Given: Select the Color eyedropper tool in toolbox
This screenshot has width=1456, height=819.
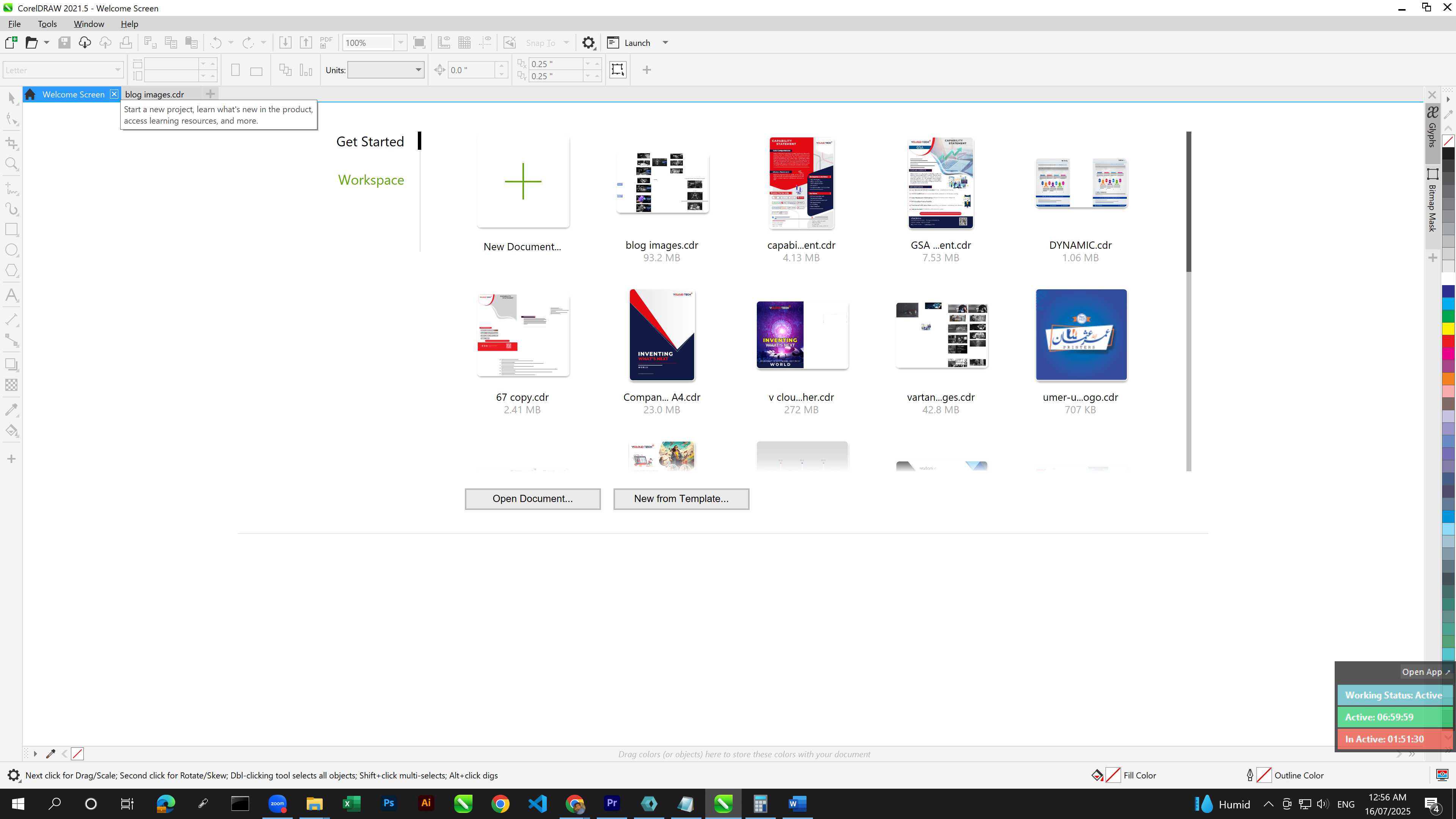Looking at the screenshot, I should click(12, 410).
